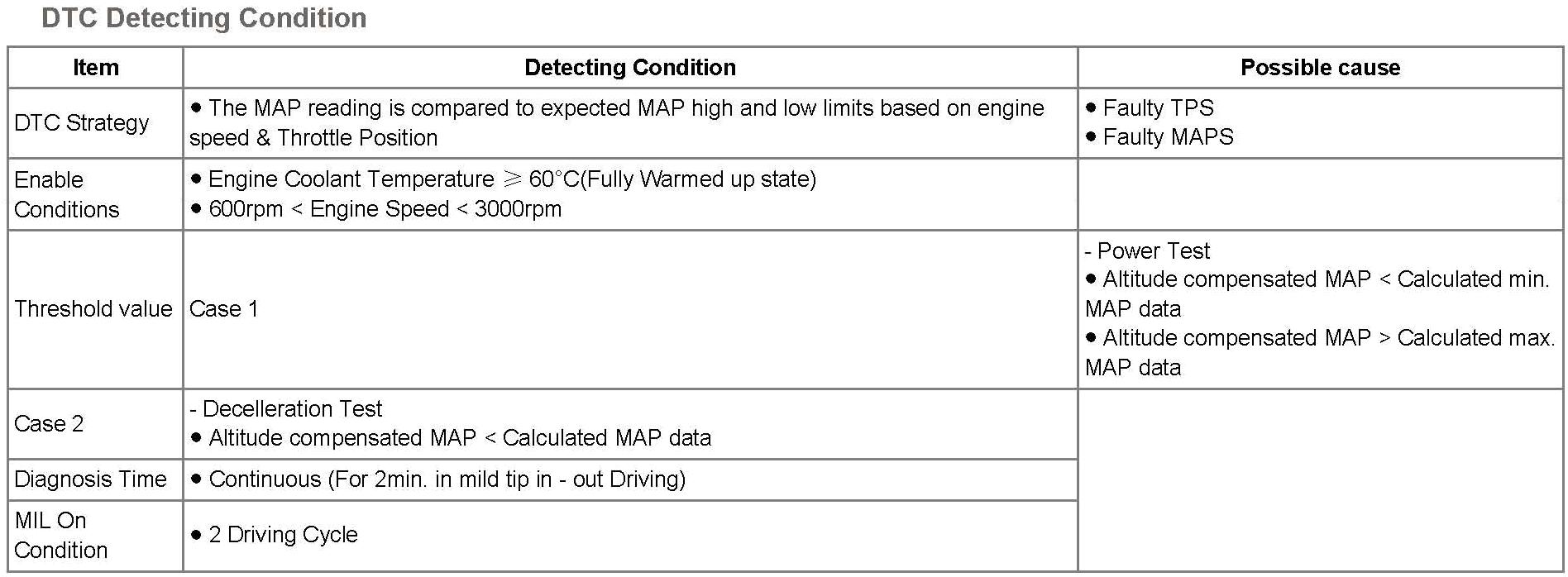Select the "Diagnosis Time" row label
The height and width of the screenshot is (577, 1568).
(90, 479)
